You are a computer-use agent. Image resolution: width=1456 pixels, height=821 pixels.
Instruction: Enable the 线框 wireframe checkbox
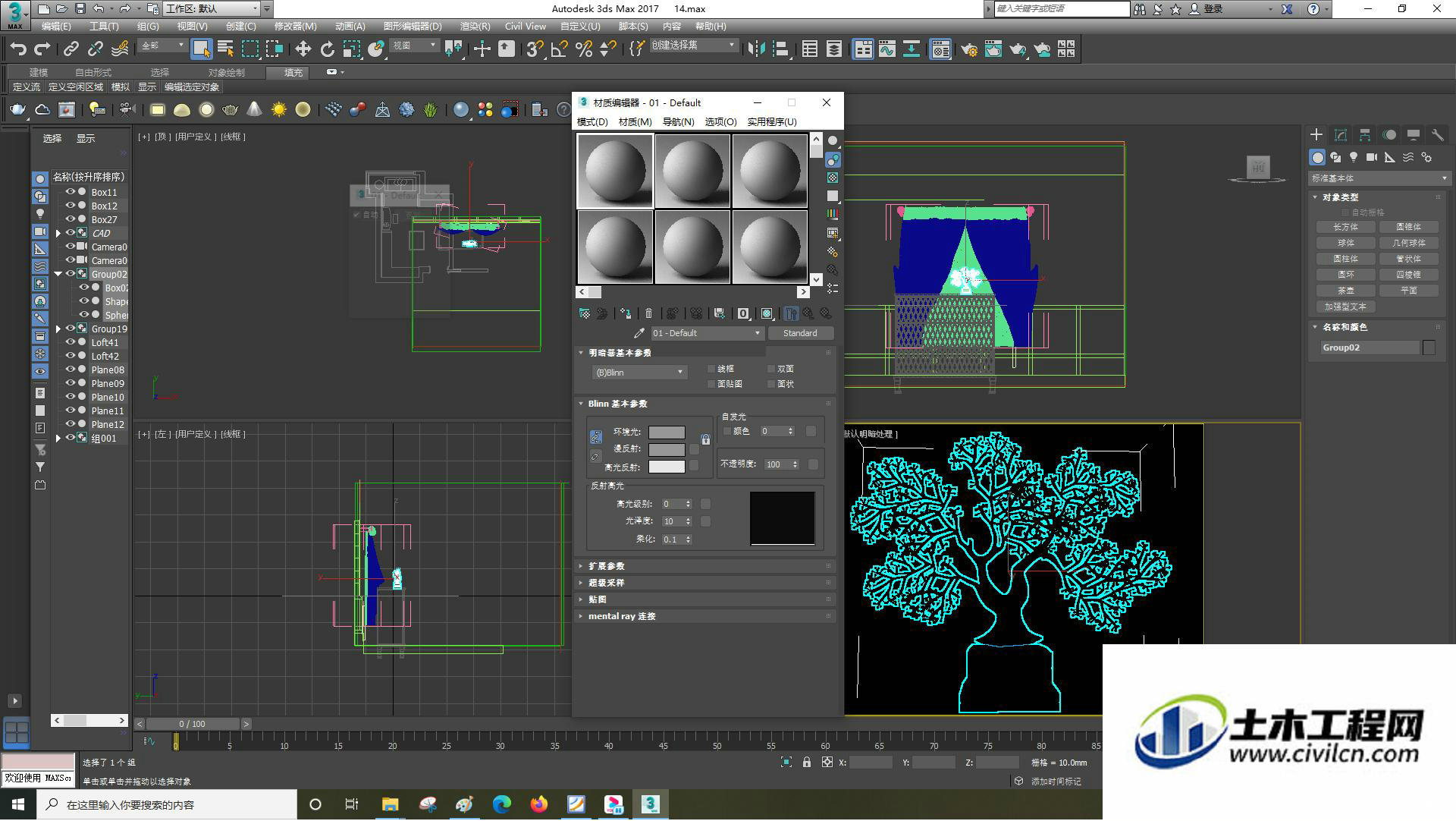coord(711,369)
